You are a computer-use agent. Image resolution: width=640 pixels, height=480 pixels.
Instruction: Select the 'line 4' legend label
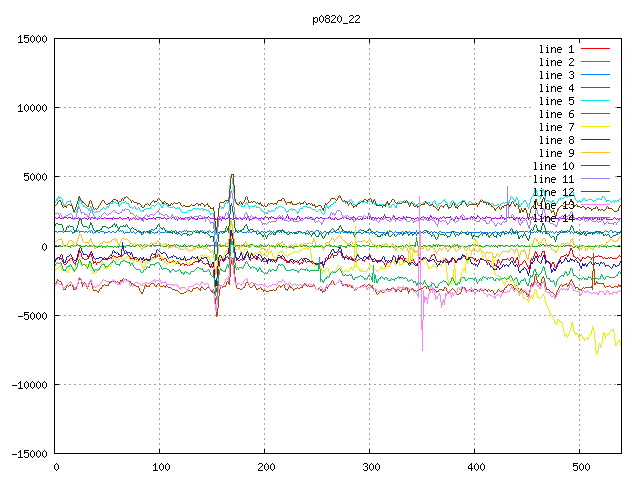click(x=556, y=88)
